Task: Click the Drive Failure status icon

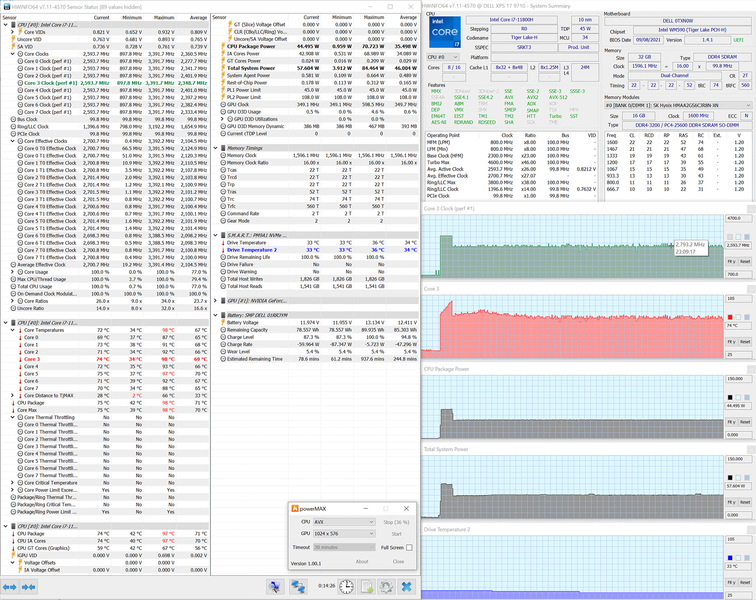Action: click(223, 264)
